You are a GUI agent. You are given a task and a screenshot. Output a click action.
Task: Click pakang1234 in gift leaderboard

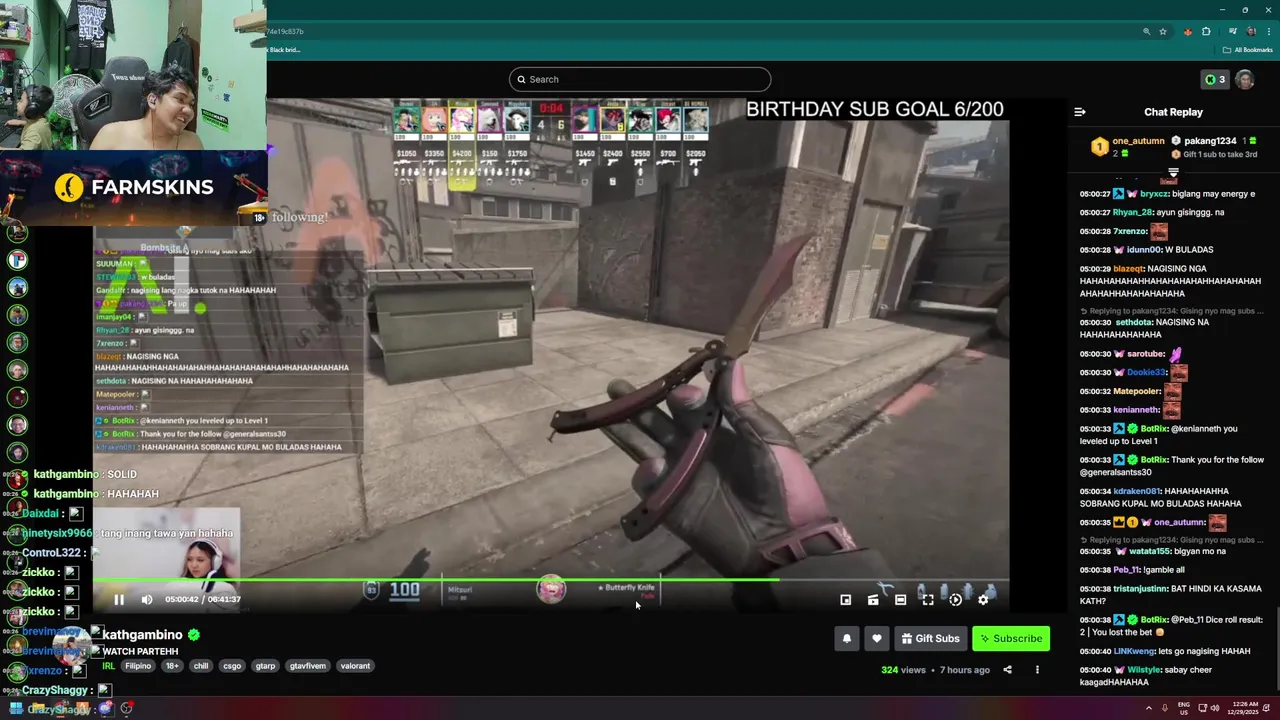(x=1211, y=141)
